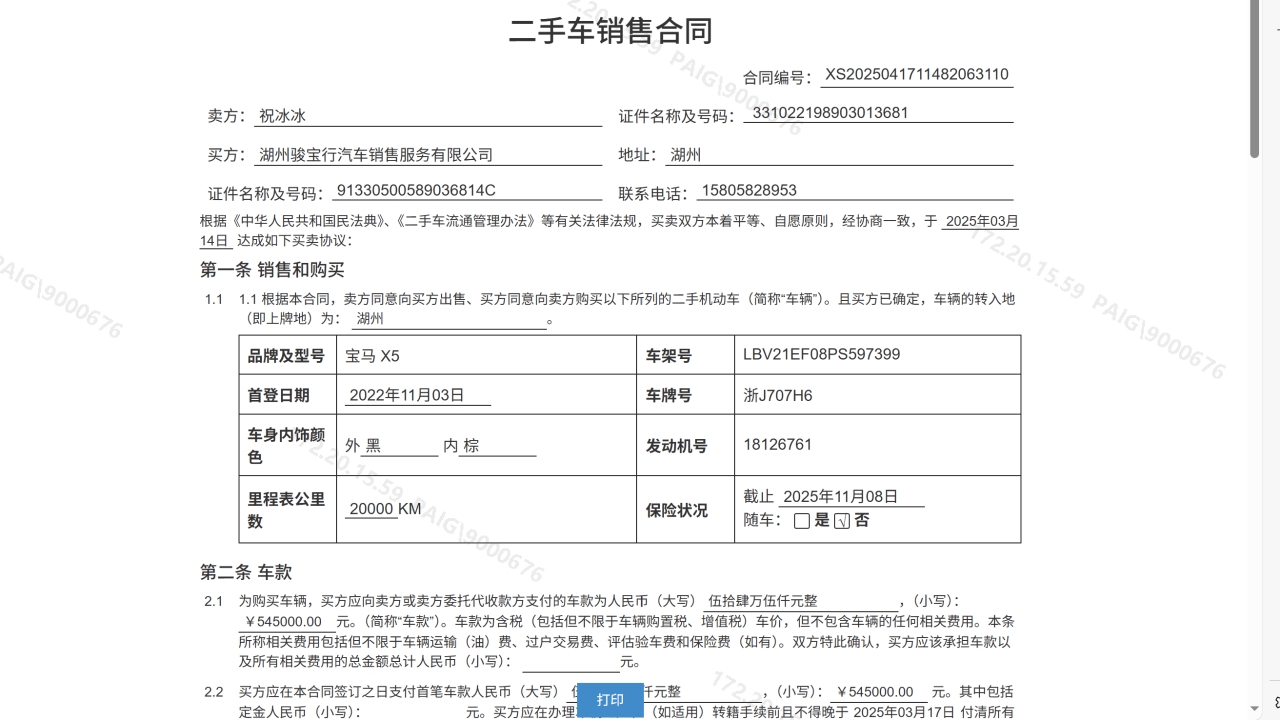Click engine number 18126761

pos(778,444)
